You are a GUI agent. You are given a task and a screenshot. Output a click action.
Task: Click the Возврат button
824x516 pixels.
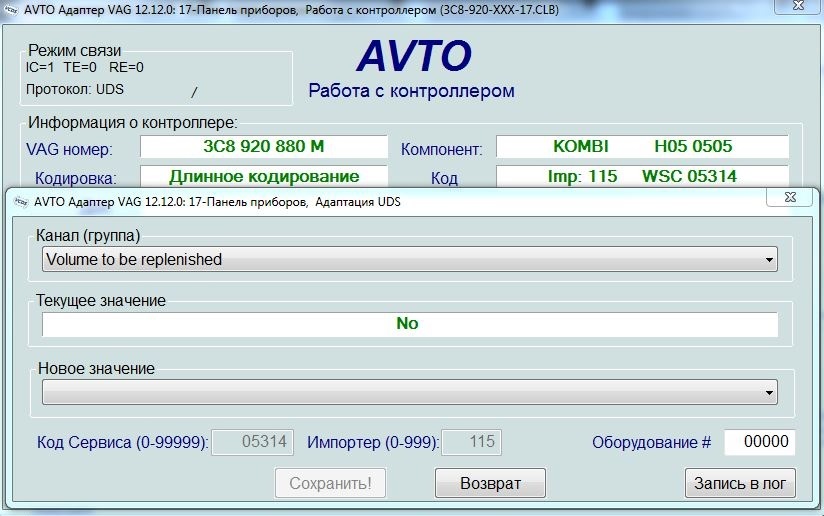490,483
